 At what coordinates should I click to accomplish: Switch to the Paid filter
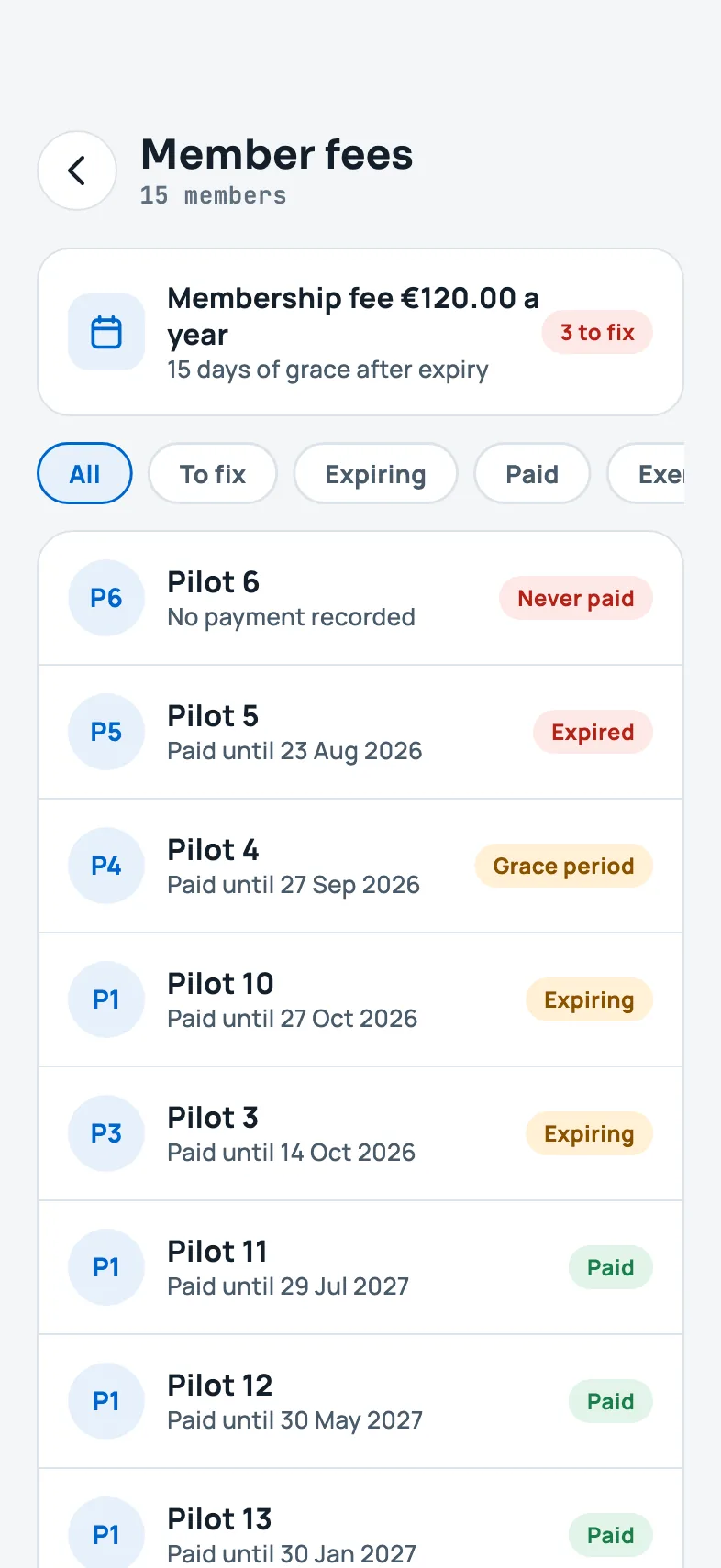[532, 473]
